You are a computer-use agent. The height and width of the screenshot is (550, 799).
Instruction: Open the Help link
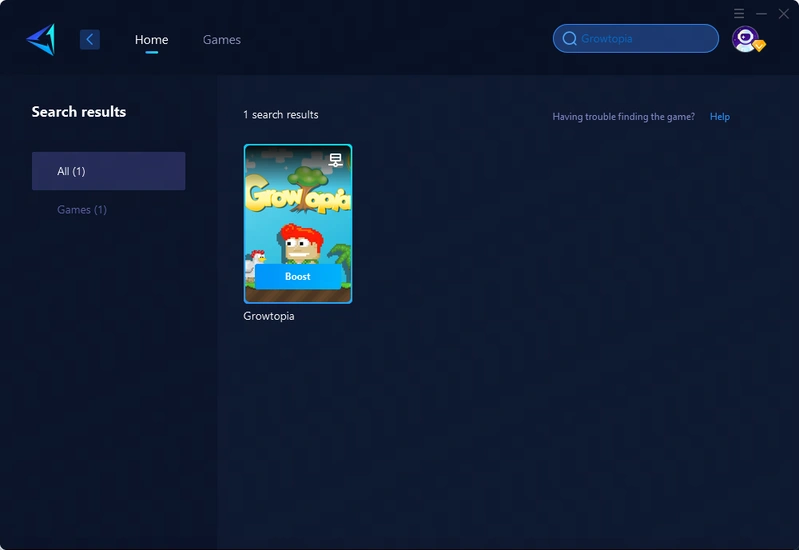point(720,117)
